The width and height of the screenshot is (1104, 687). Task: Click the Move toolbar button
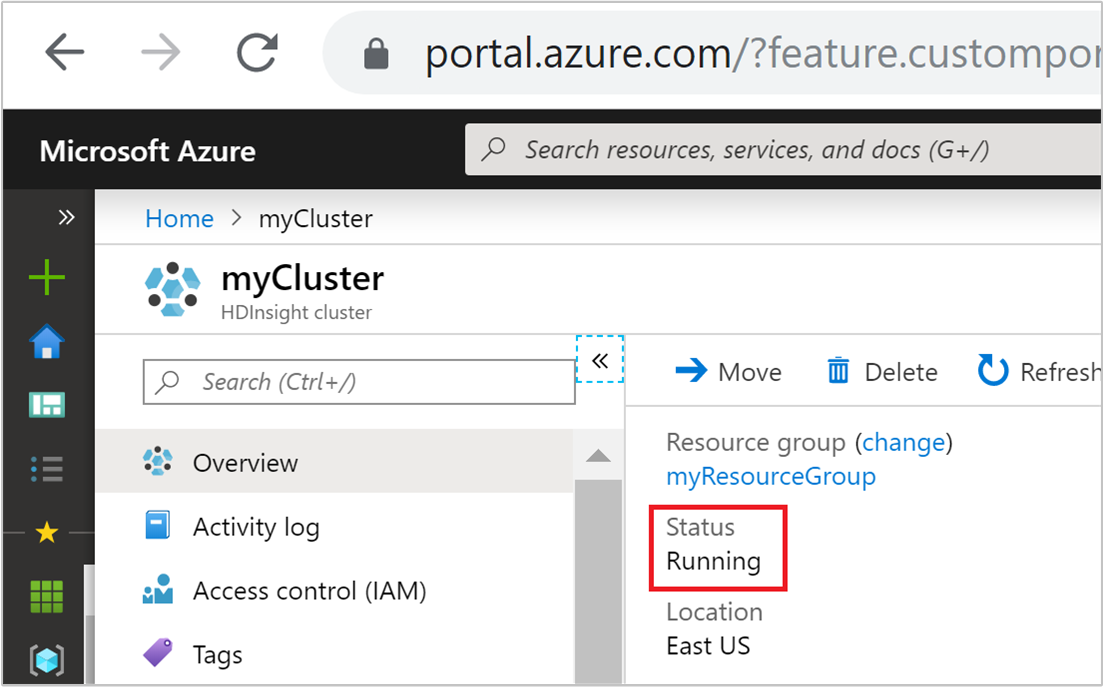729,372
